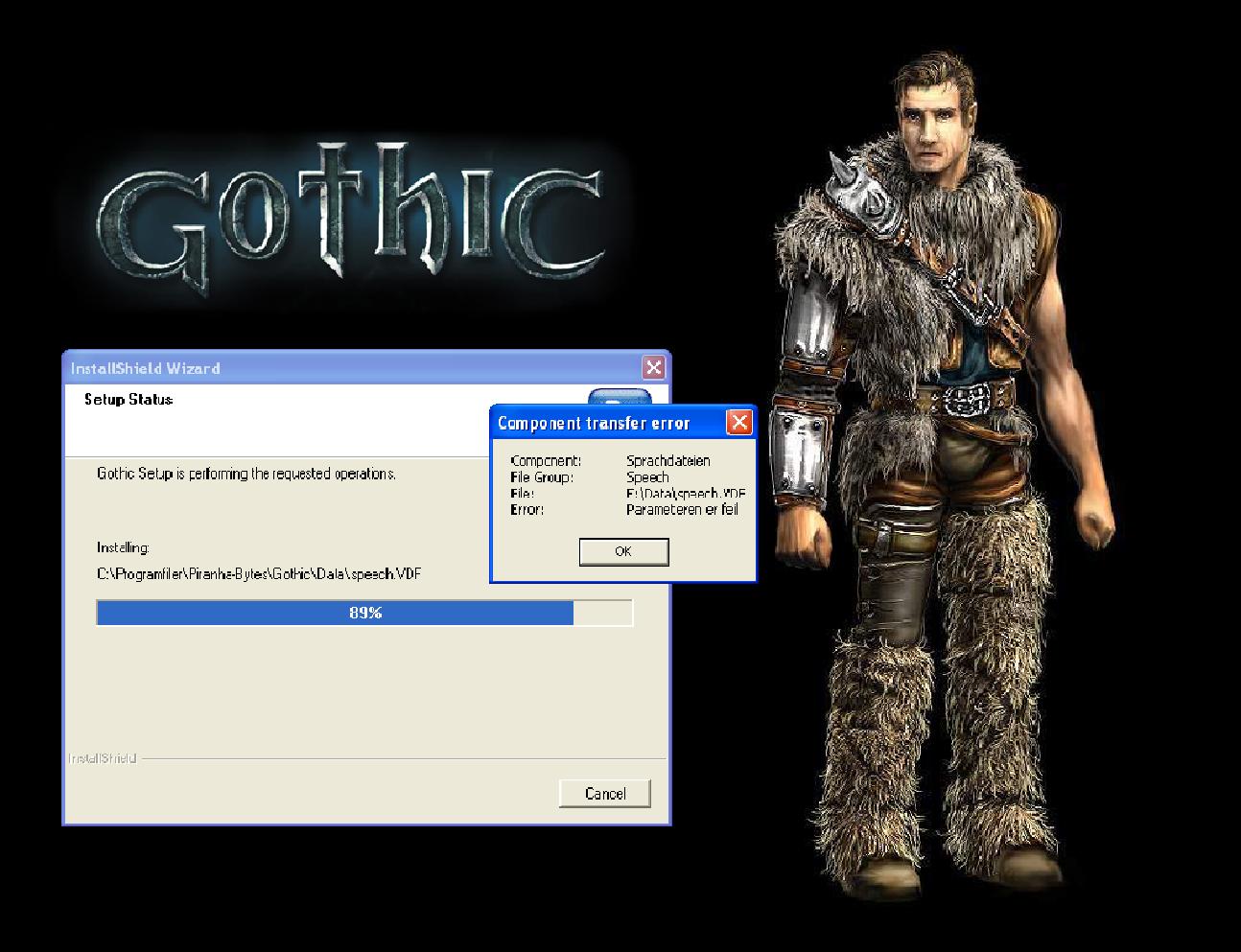
Task: Click the 89% installation progress bar
Action: click(x=365, y=613)
